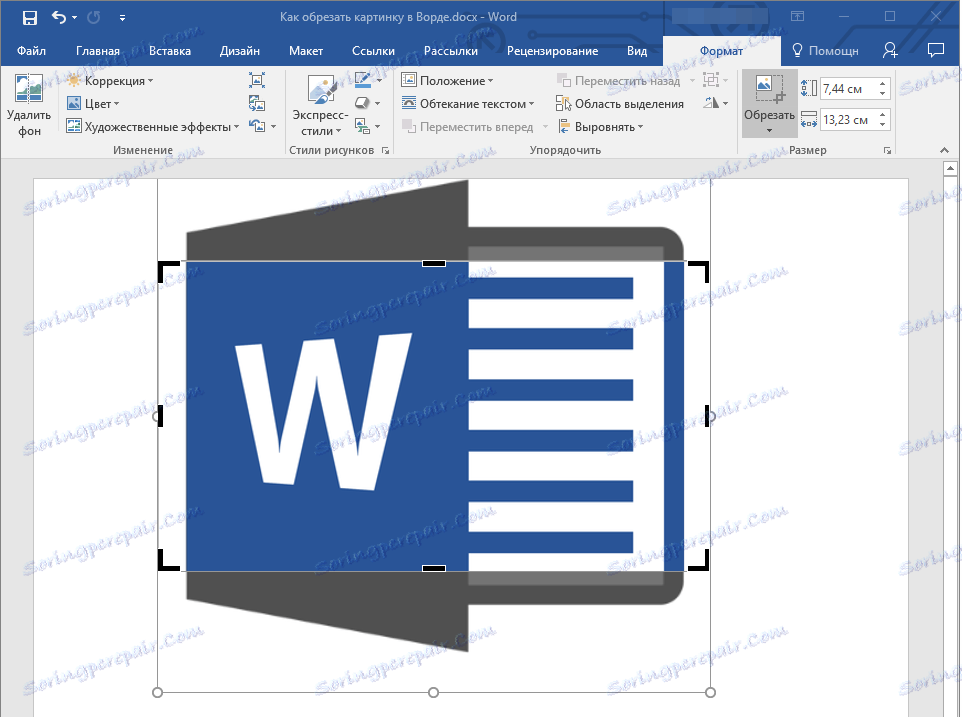Open the Цвет dropdown

93,104
